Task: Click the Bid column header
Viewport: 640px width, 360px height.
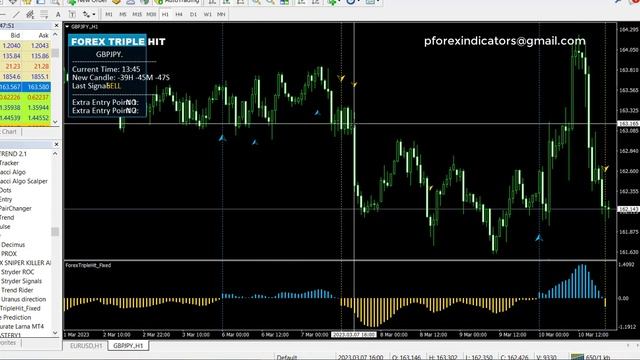Action: [x=15, y=36]
